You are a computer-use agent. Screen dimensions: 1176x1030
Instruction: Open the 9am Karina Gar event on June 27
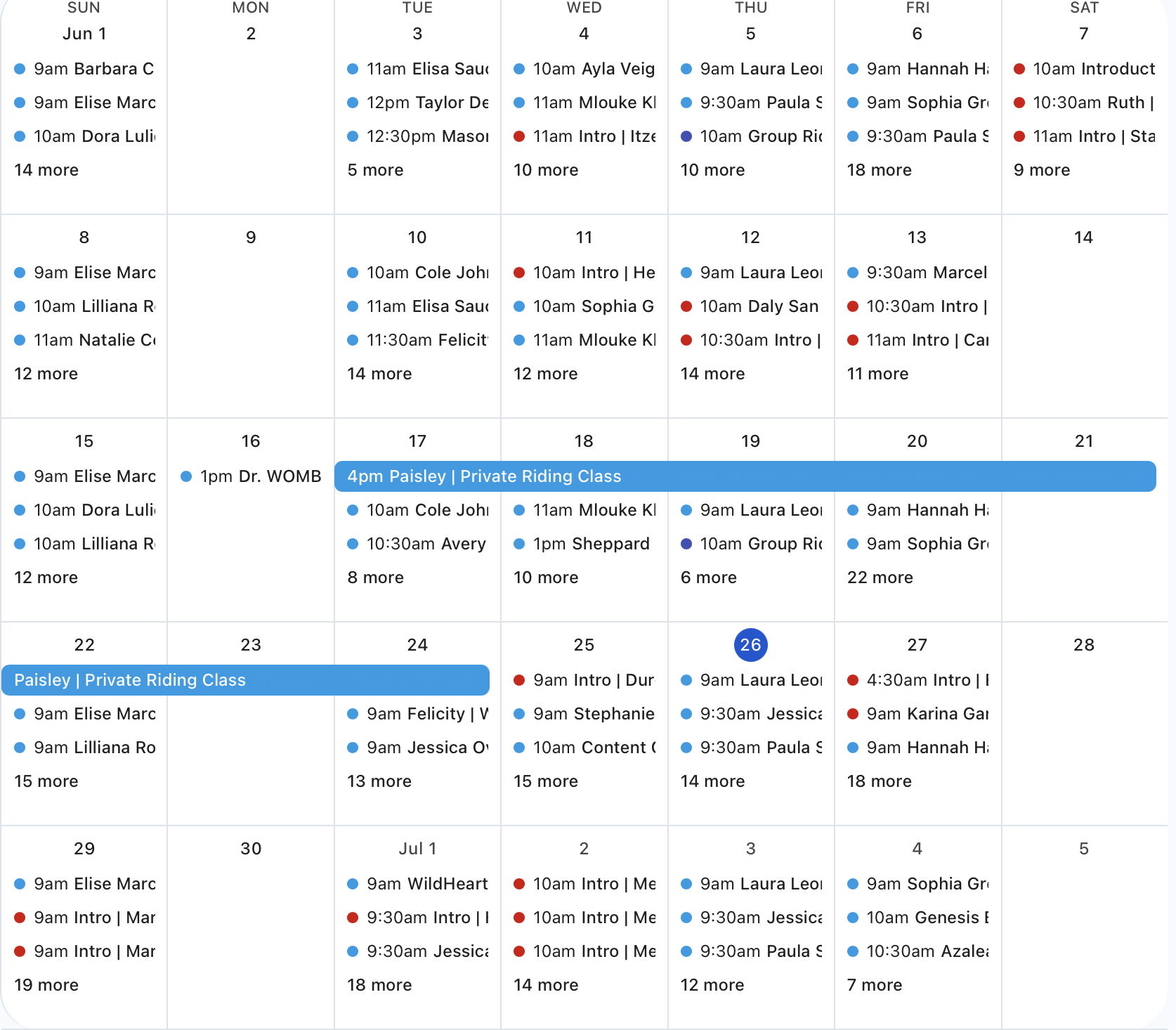[x=927, y=714]
